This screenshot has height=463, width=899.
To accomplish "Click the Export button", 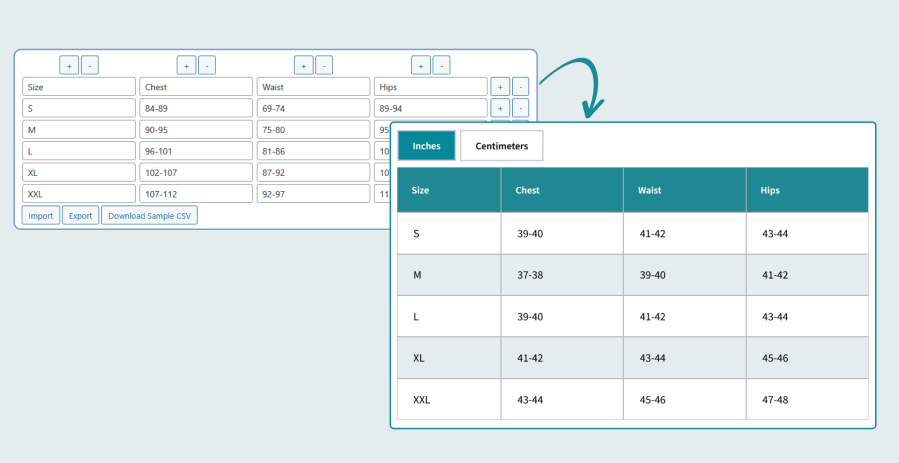I will point(80,215).
